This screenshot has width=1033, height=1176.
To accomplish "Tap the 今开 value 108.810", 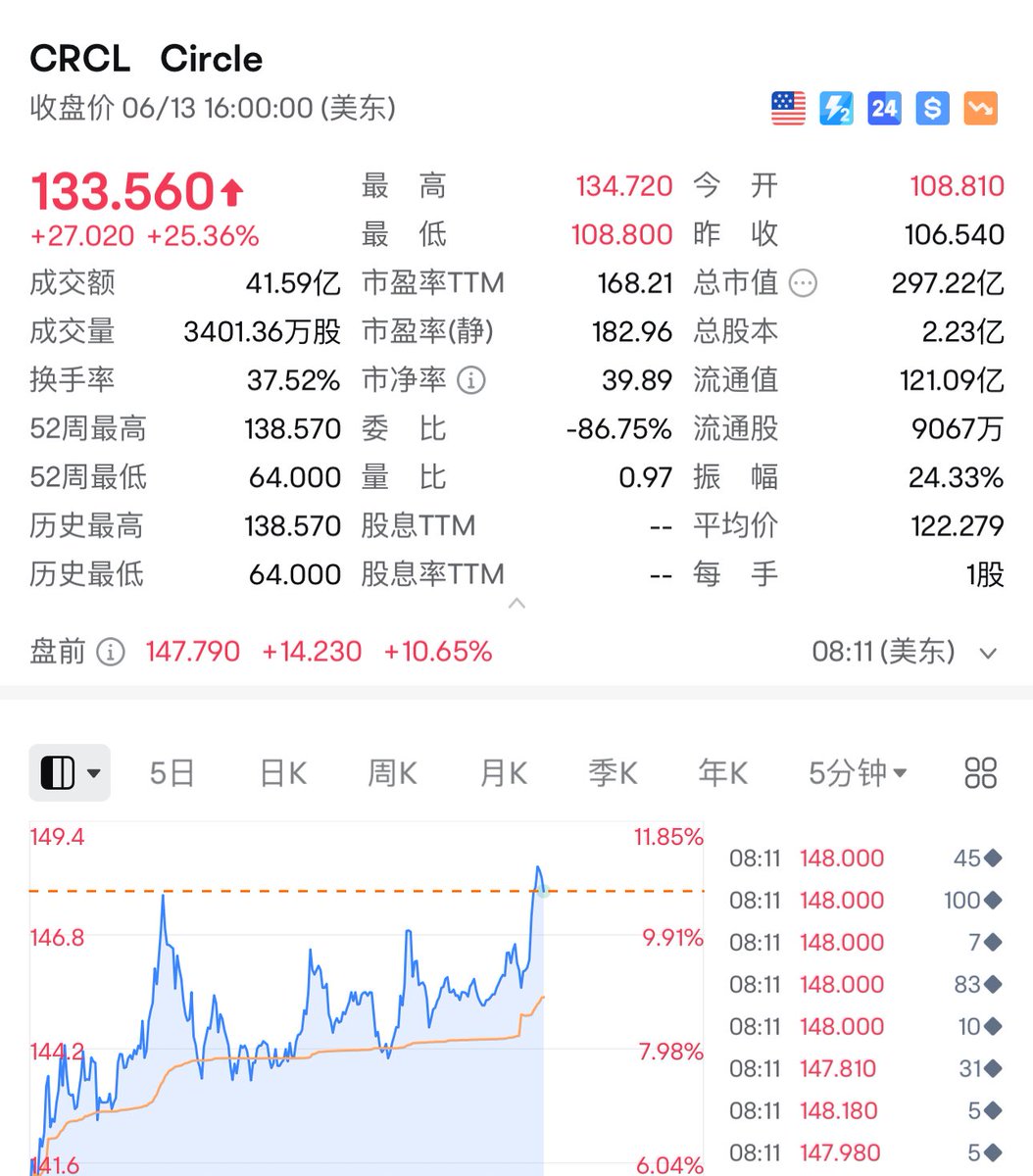I will pyautogui.click(x=957, y=186).
